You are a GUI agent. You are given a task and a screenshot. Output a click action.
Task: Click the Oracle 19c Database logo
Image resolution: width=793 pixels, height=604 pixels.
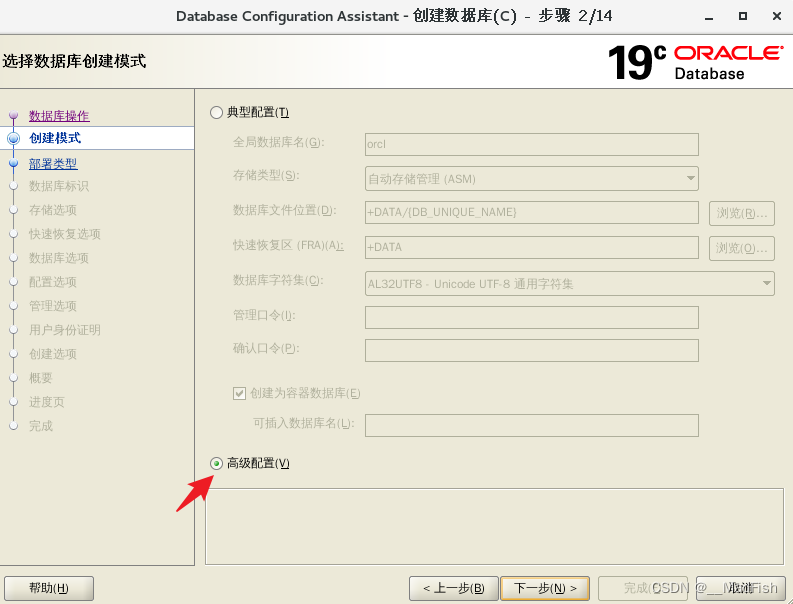pyautogui.click(x=696, y=62)
